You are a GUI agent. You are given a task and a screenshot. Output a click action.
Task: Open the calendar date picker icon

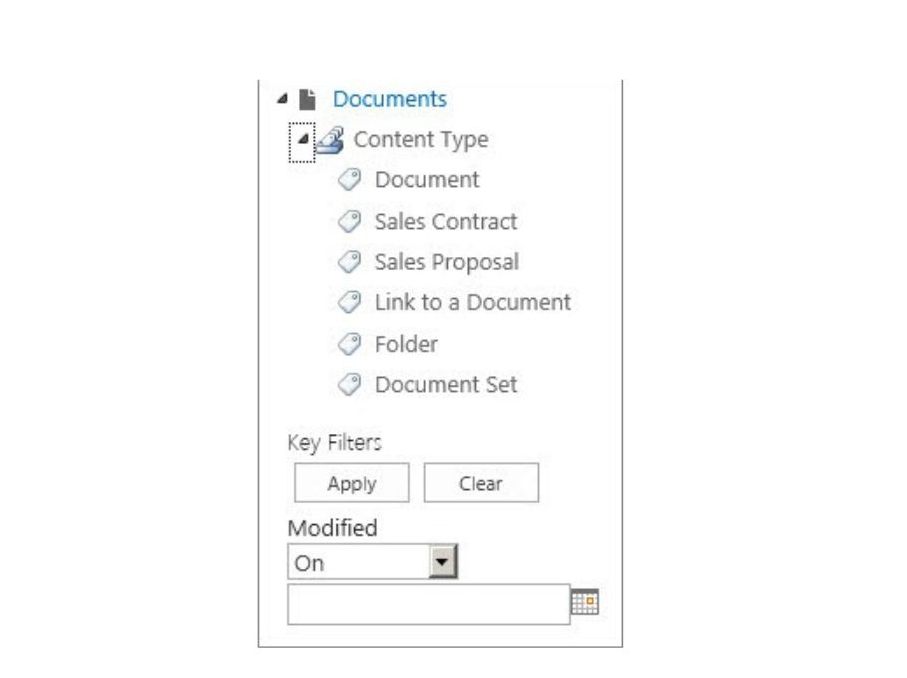pyautogui.click(x=585, y=602)
